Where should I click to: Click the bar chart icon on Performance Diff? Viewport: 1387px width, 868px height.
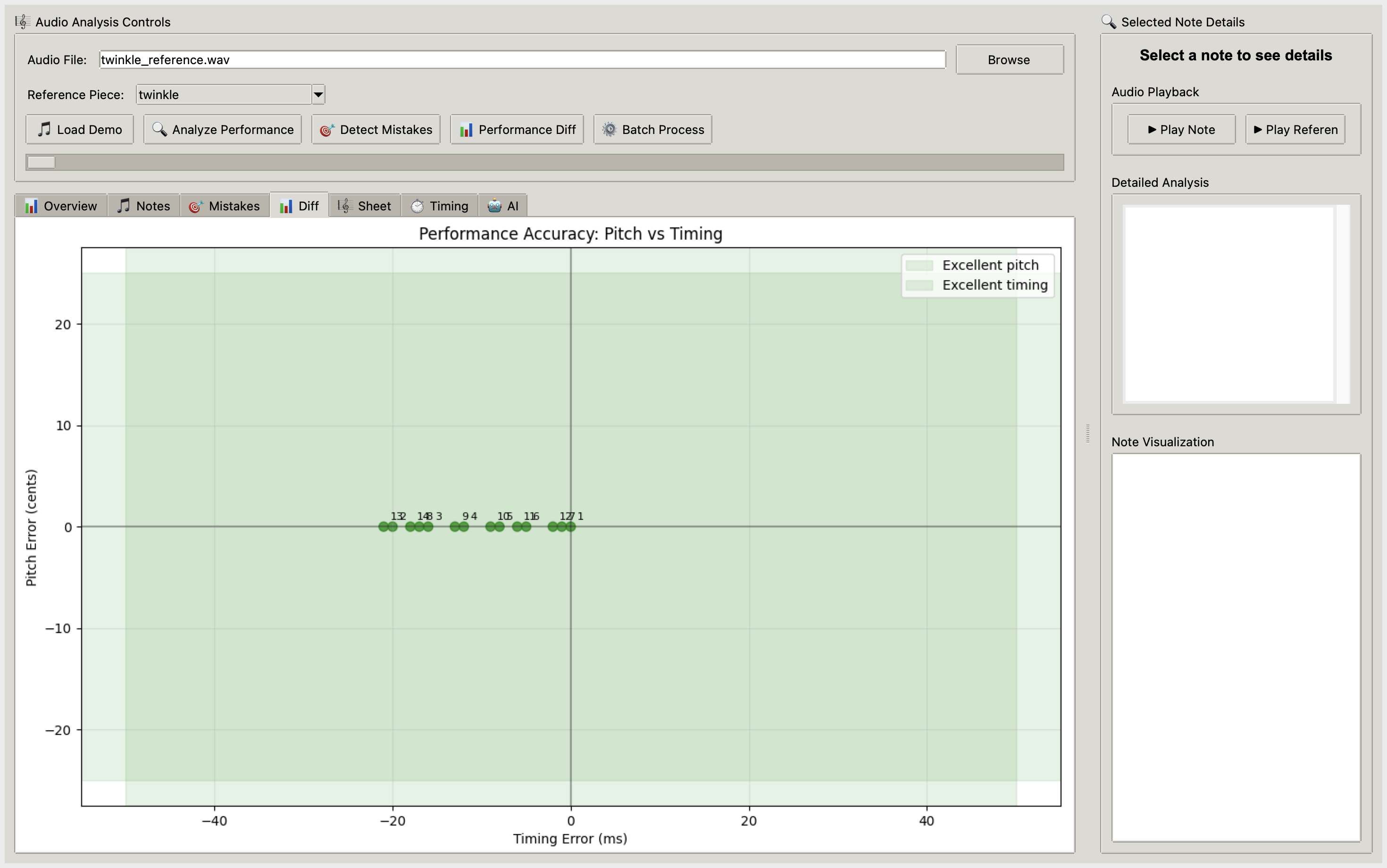[466, 130]
